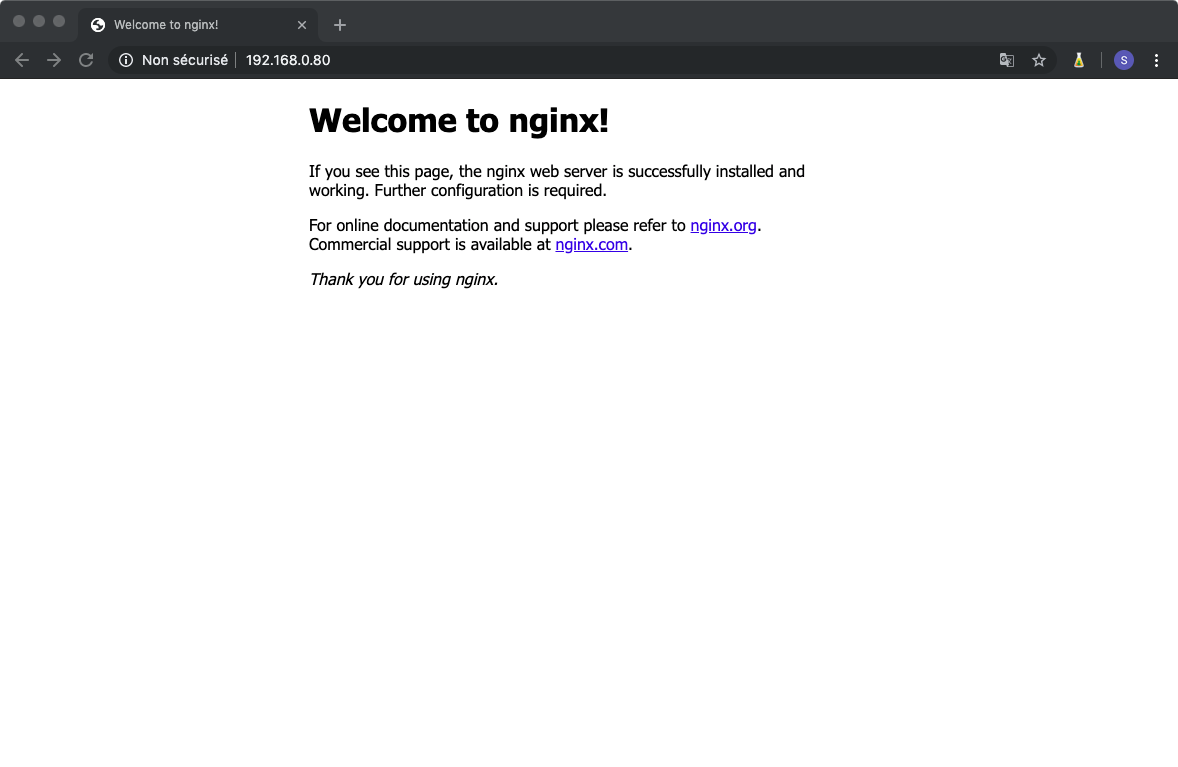Open Chrome's three-dot menu
The height and width of the screenshot is (767, 1178).
[x=1156, y=60]
